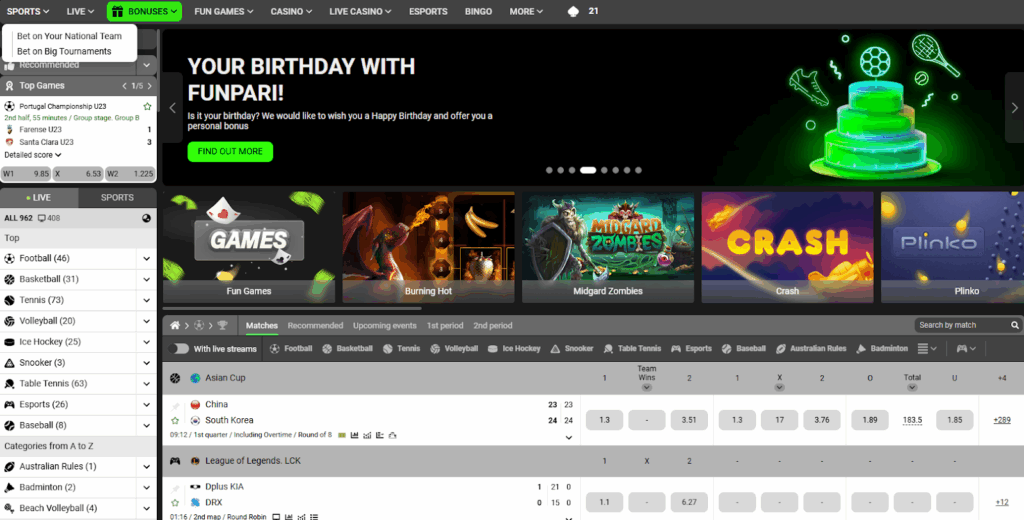Open the Casino dropdown menu
This screenshot has height=520, width=1024.
(291, 12)
